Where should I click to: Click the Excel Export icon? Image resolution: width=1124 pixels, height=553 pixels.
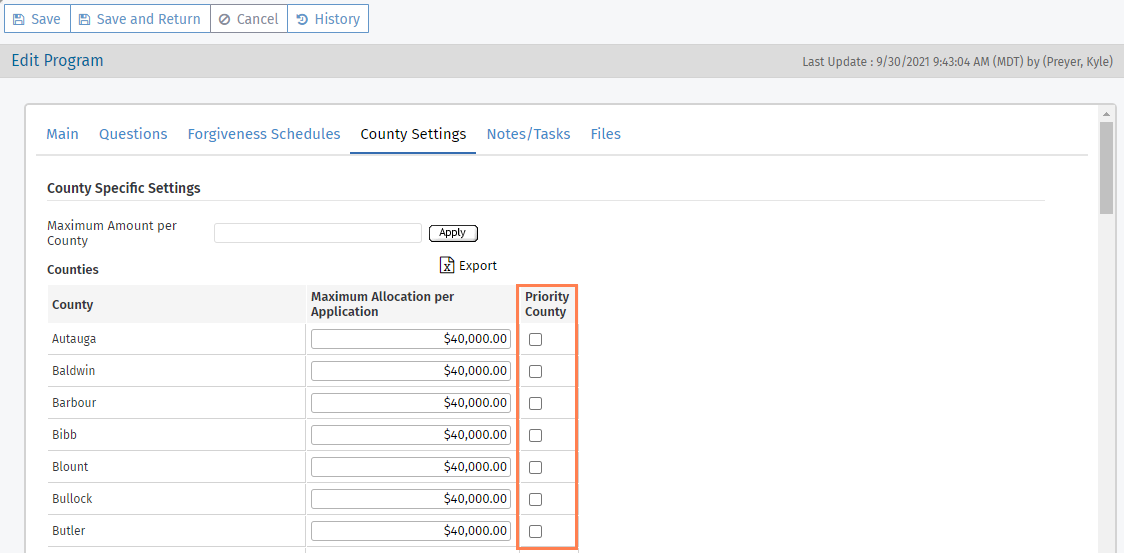(447, 265)
